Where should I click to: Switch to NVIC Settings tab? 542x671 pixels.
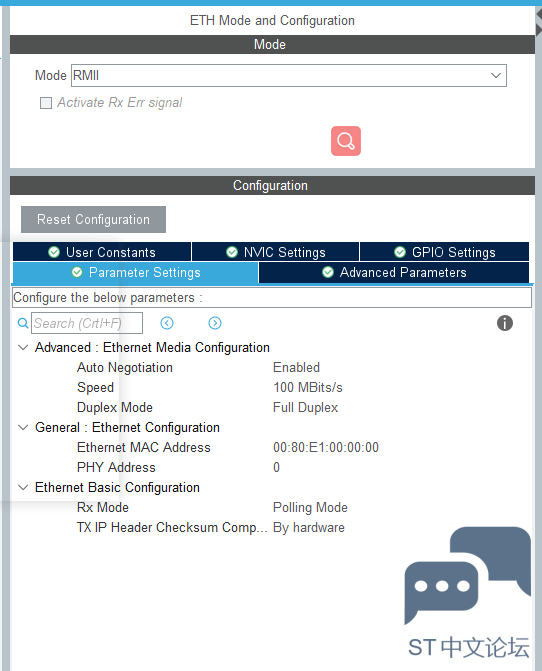(x=275, y=252)
